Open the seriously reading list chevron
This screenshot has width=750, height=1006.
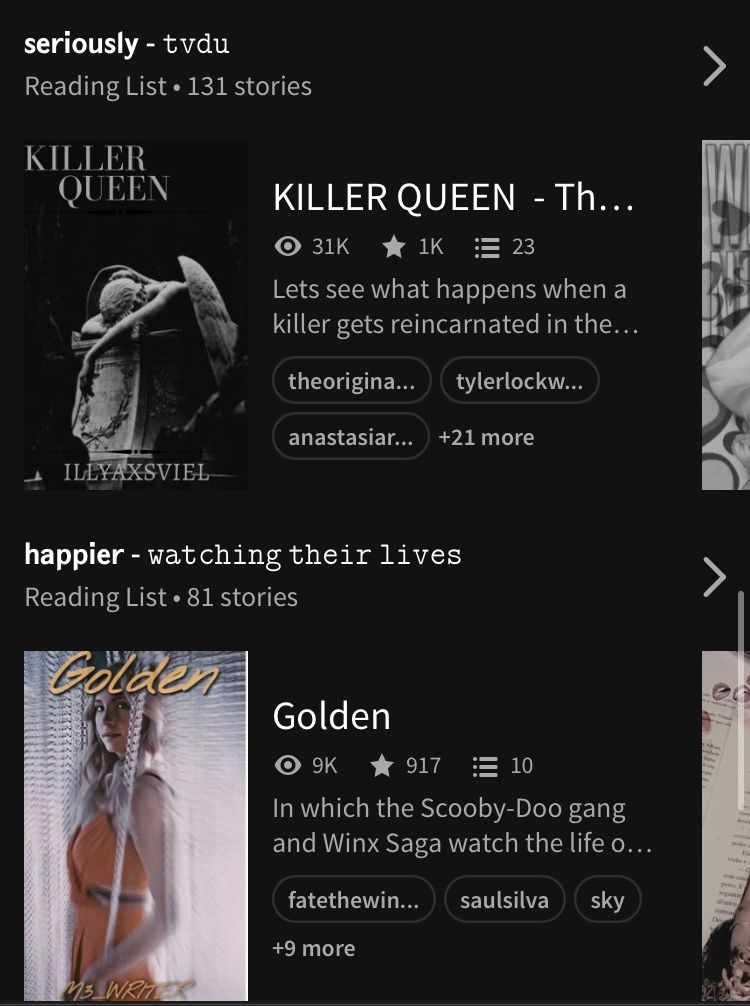(714, 66)
